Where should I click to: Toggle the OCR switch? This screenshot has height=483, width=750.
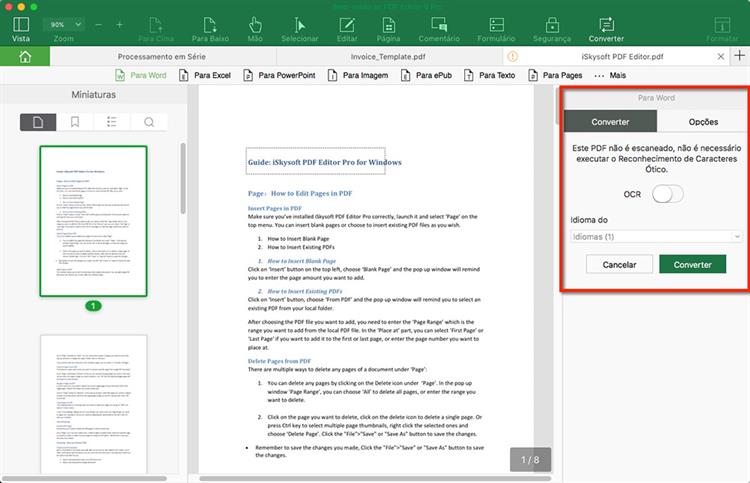click(x=667, y=194)
